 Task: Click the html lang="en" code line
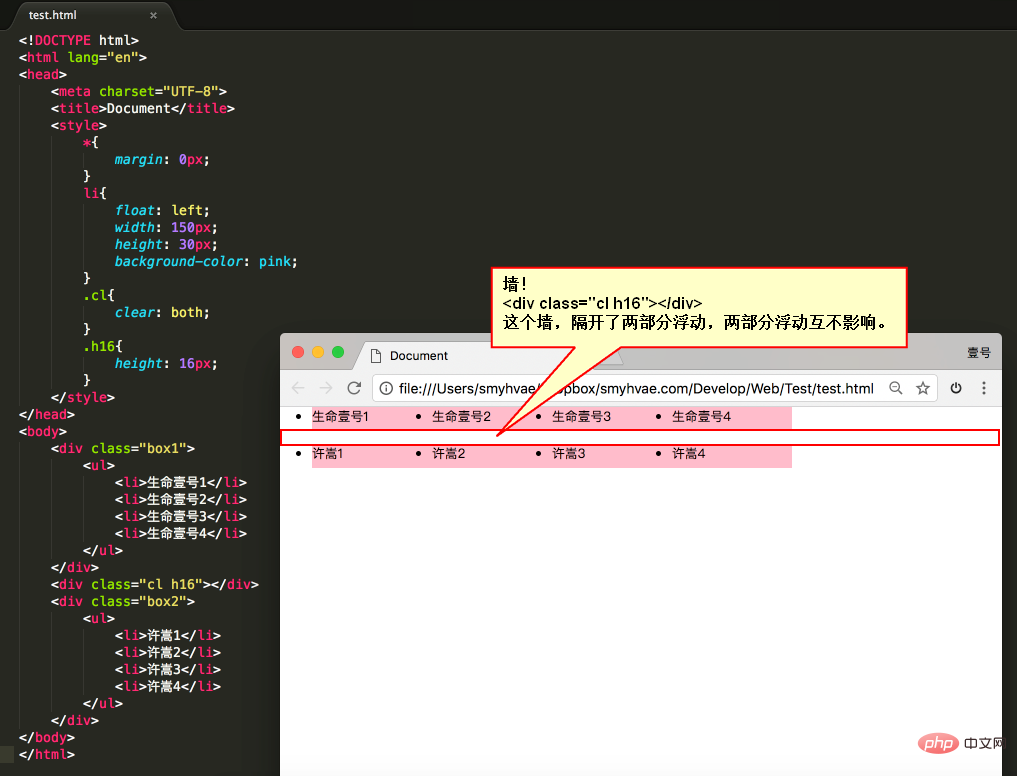(82, 57)
